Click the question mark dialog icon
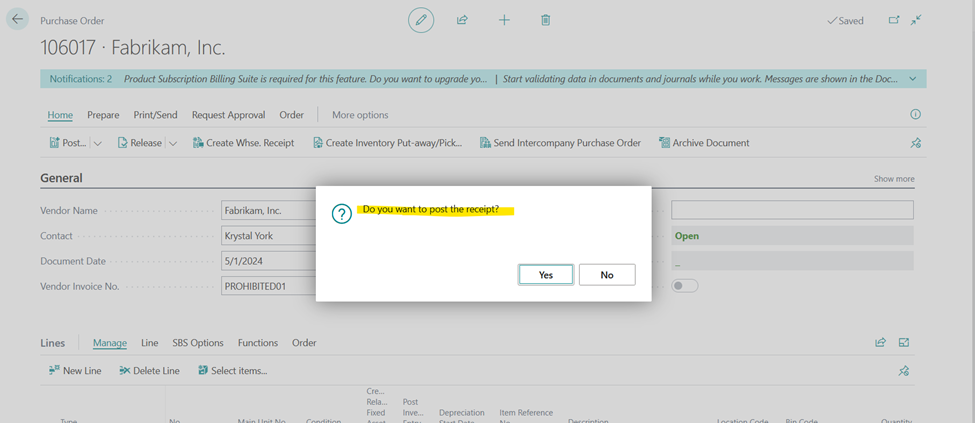The image size is (975, 423). coord(341,213)
